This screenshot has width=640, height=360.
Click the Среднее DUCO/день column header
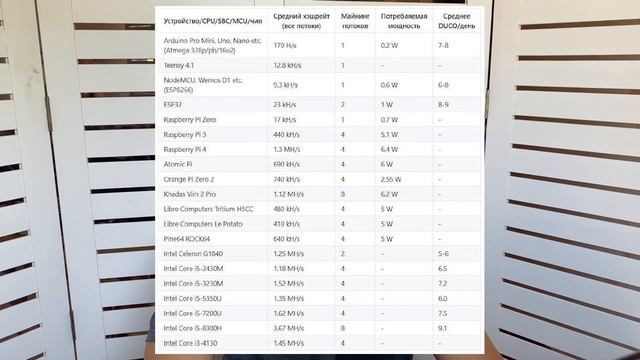point(456,21)
